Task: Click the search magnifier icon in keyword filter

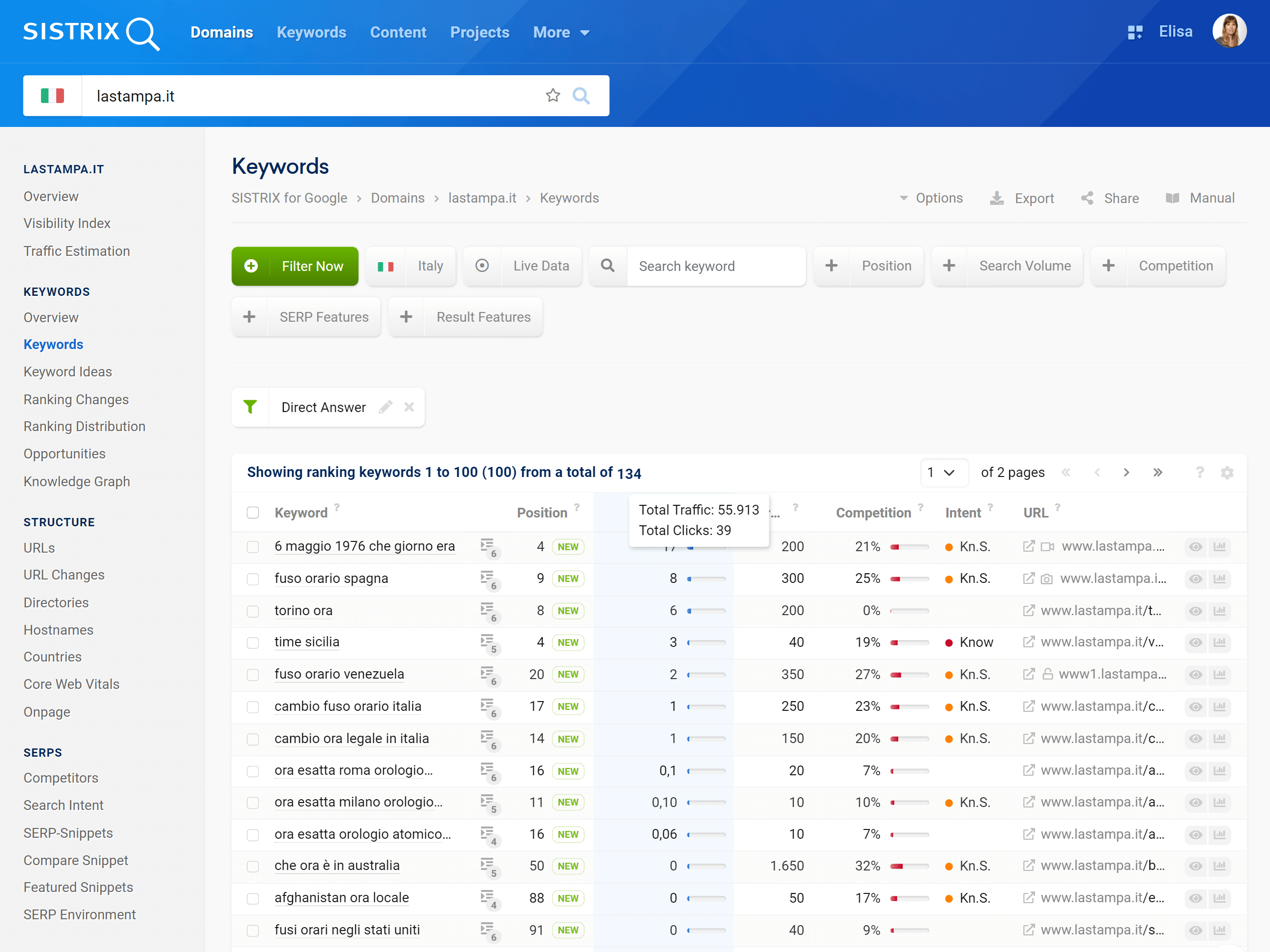Action: point(607,265)
